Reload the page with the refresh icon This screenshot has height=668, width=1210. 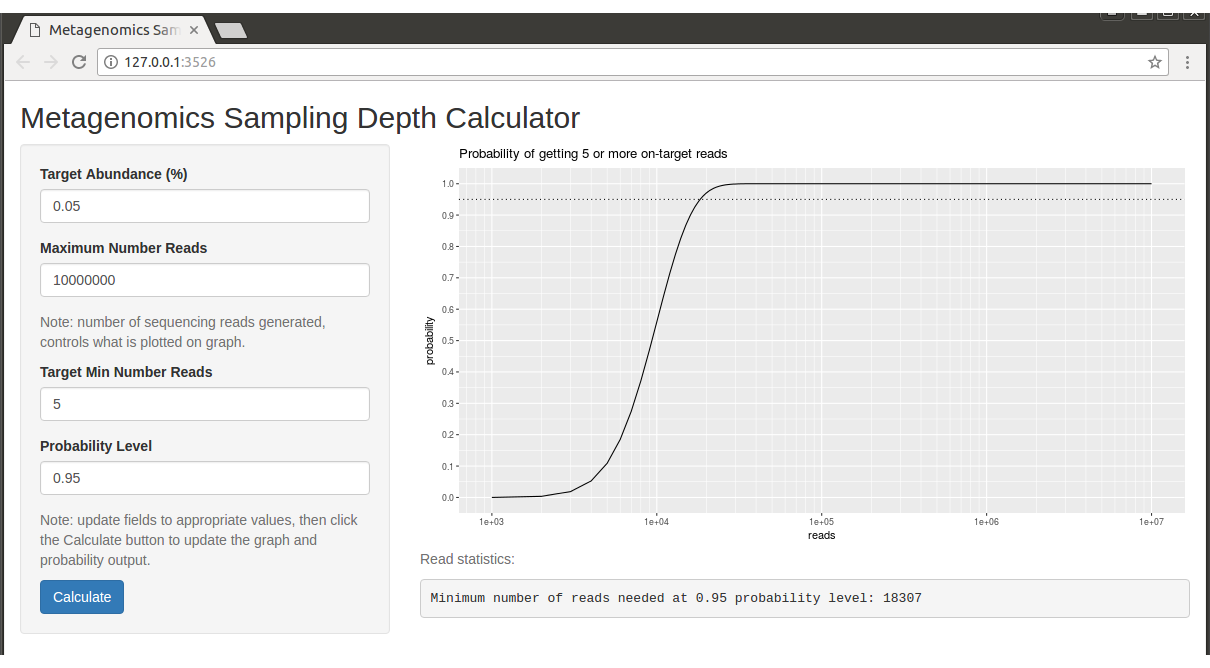79,62
